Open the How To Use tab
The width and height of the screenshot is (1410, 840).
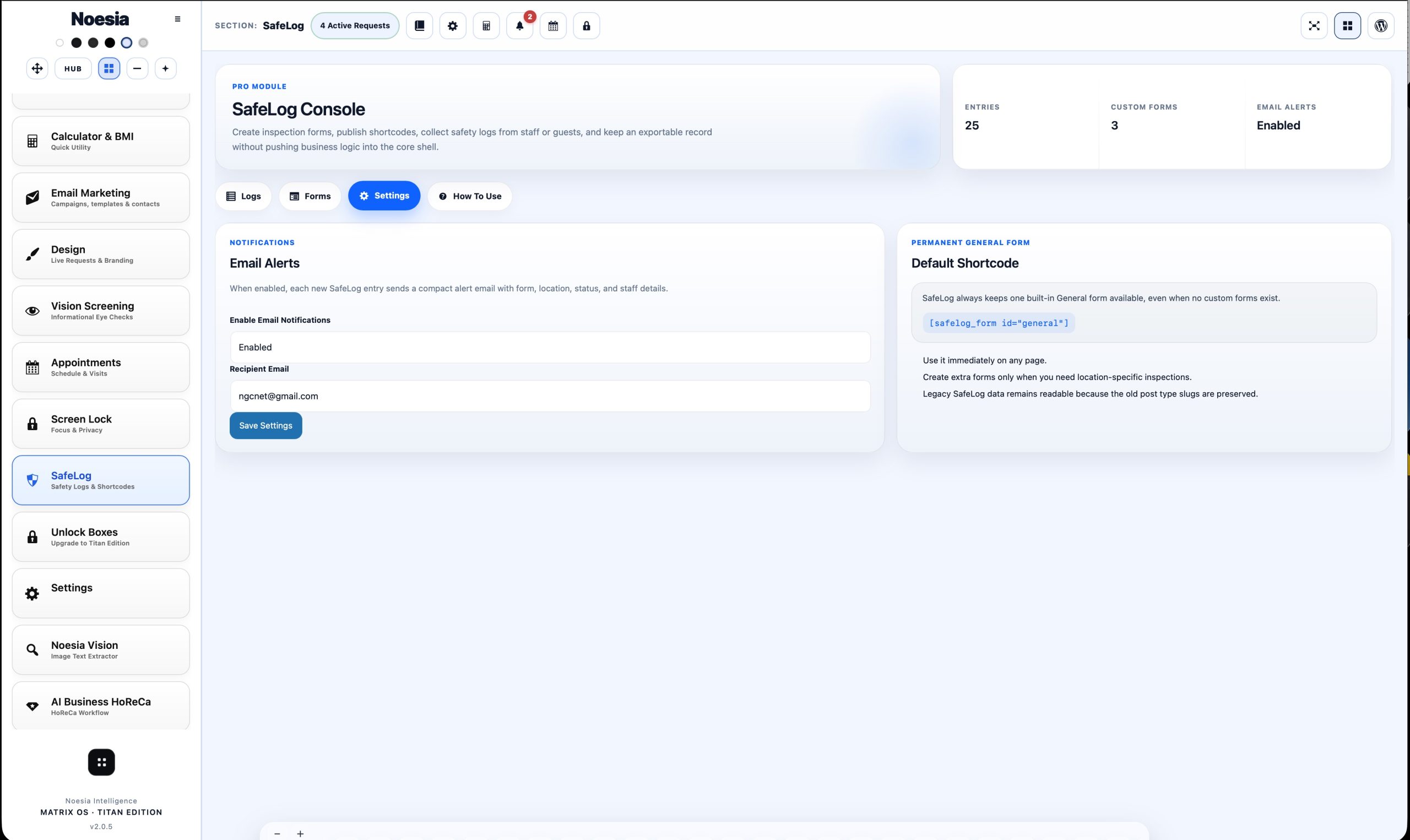[470, 196]
